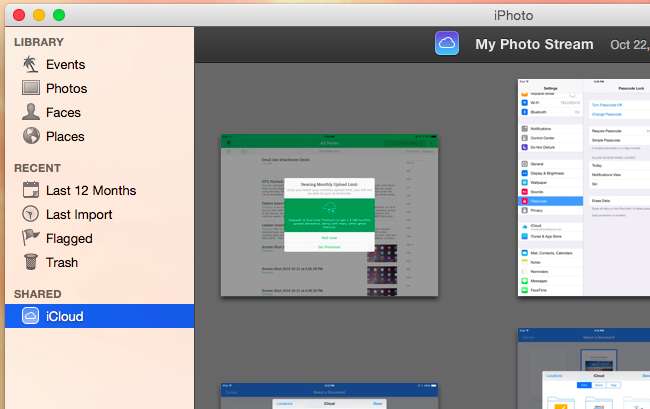
Task: Click the SHARED section header
Action: [38, 294]
